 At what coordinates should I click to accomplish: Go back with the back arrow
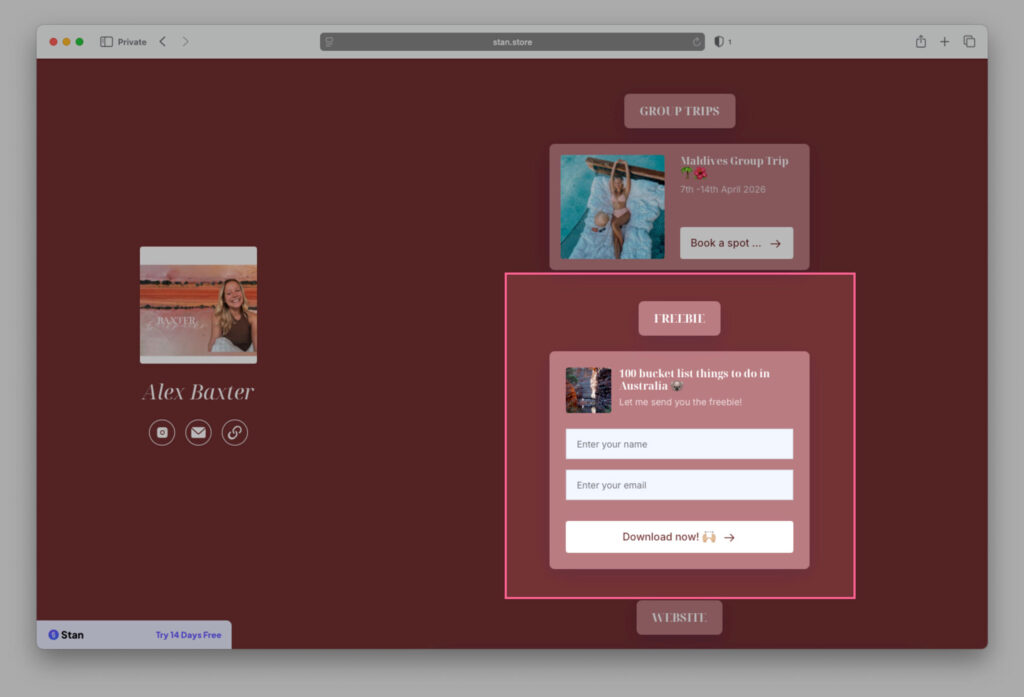pos(163,42)
